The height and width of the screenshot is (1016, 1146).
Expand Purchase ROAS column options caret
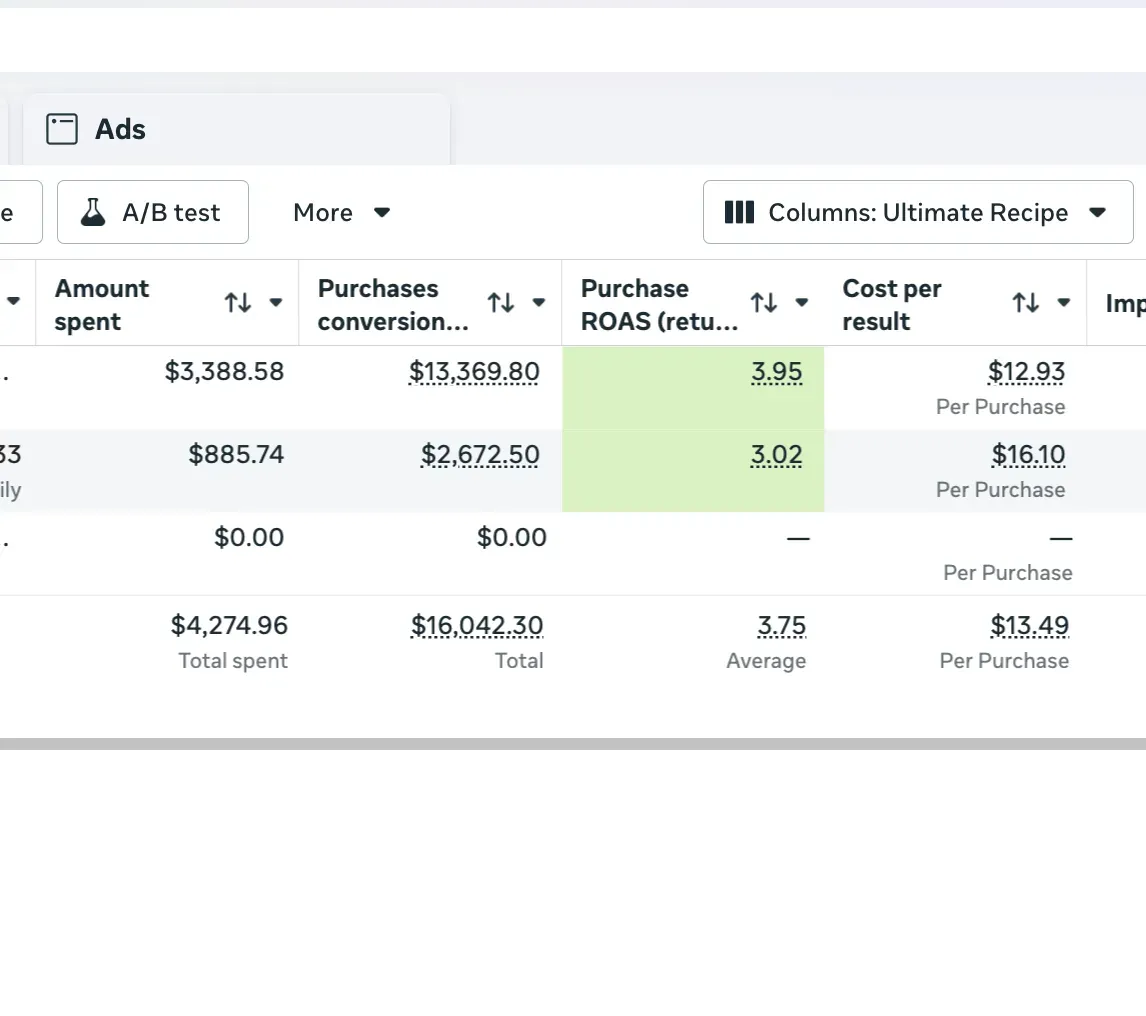point(802,303)
